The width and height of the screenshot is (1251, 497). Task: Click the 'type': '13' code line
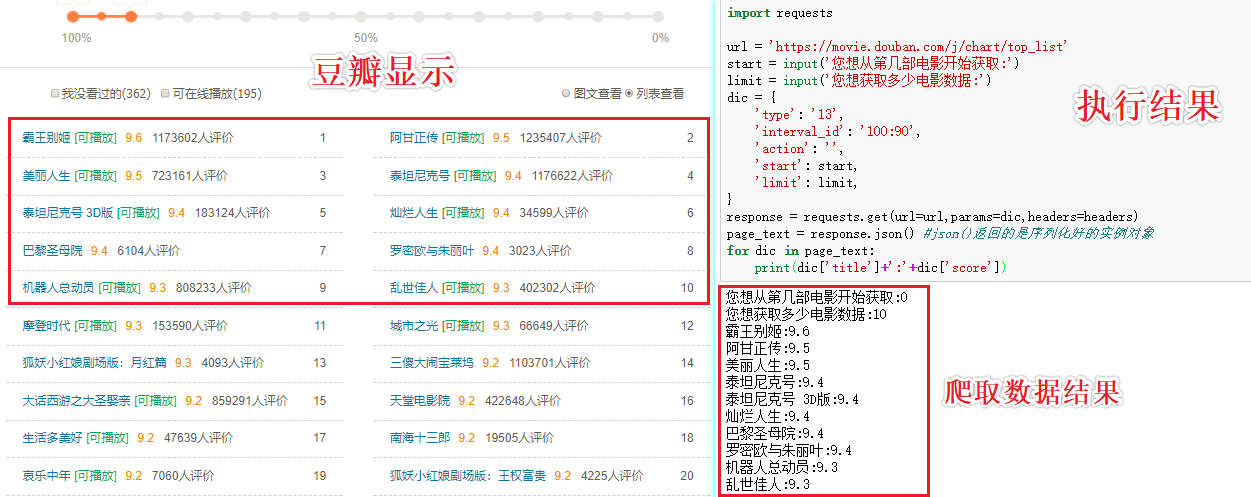point(798,115)
